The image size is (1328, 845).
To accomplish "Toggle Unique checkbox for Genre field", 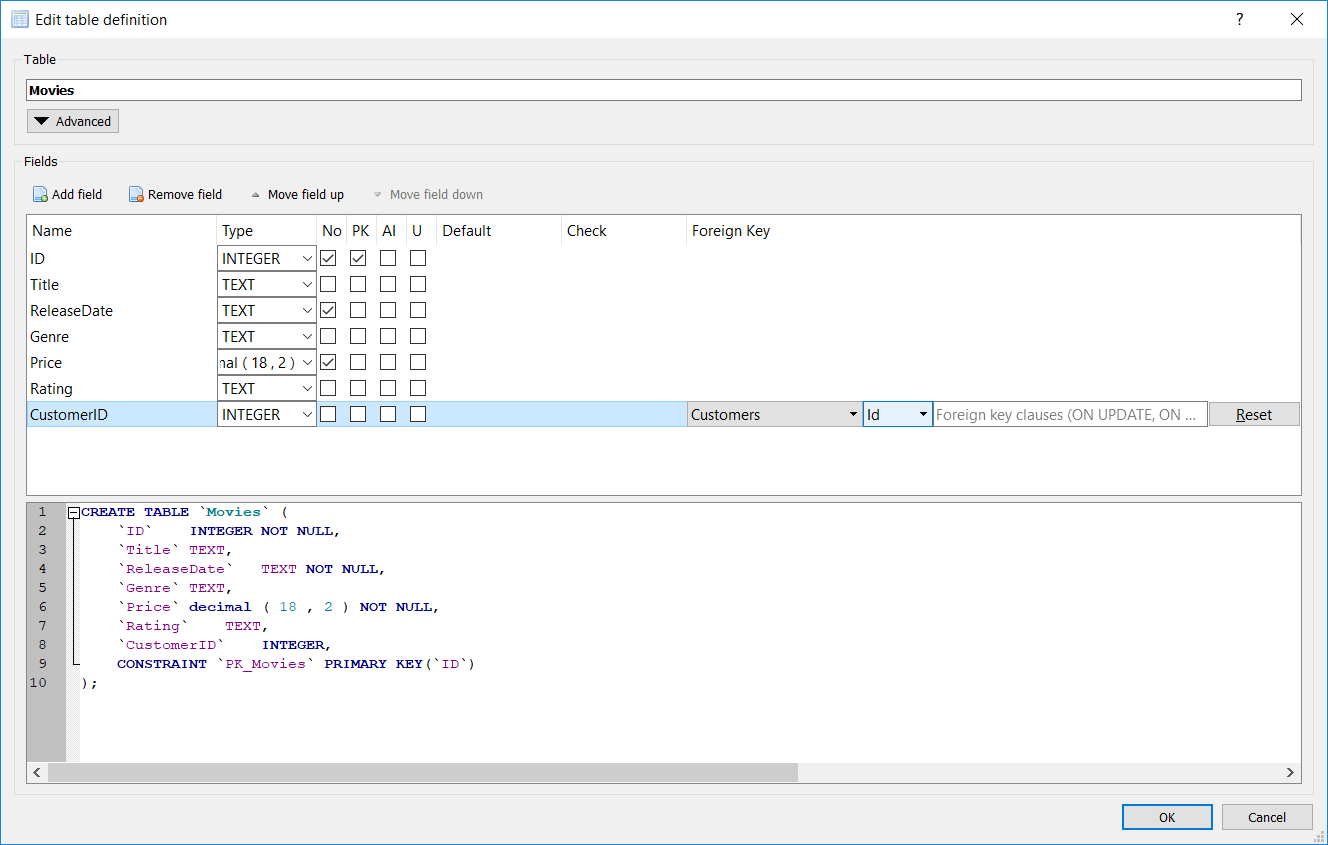I will pyautogui.click(x=418, y=337).
